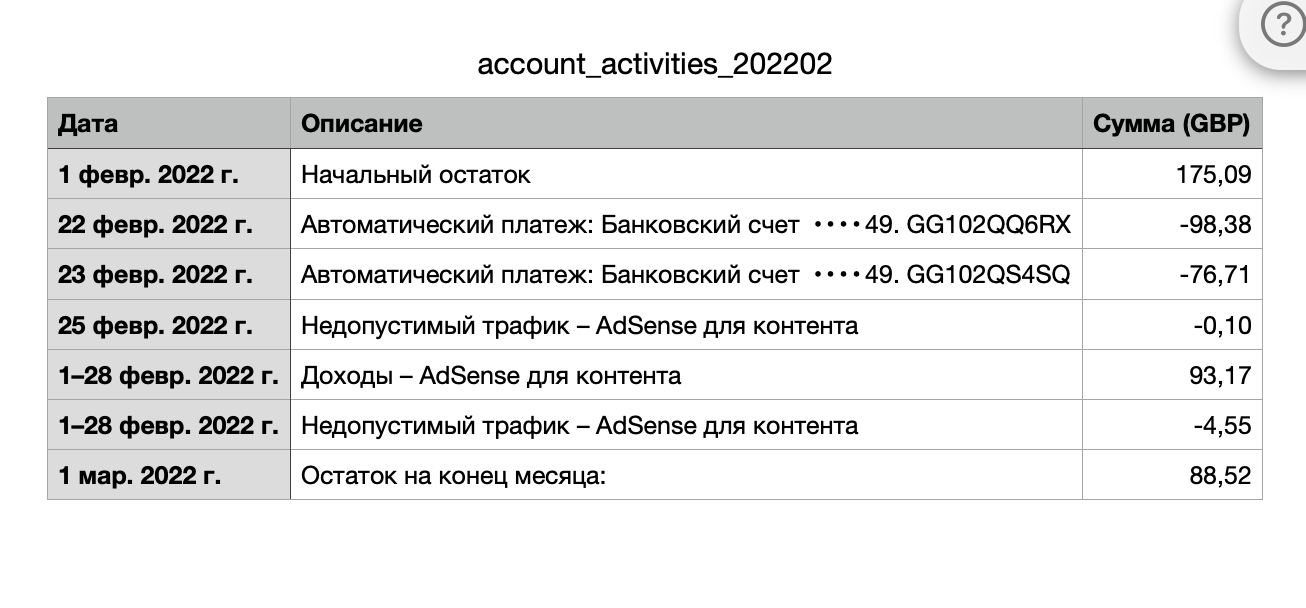Screen dimensions: 1306x608
Task: Select the Дата column header
Action: [x=169, y=124]
